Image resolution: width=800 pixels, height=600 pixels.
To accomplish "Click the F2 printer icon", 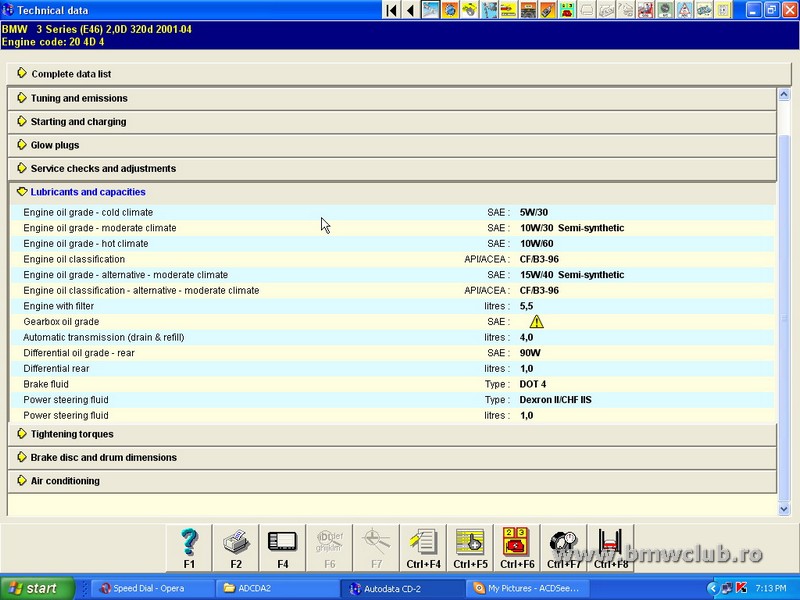I will tap(236, 548).
